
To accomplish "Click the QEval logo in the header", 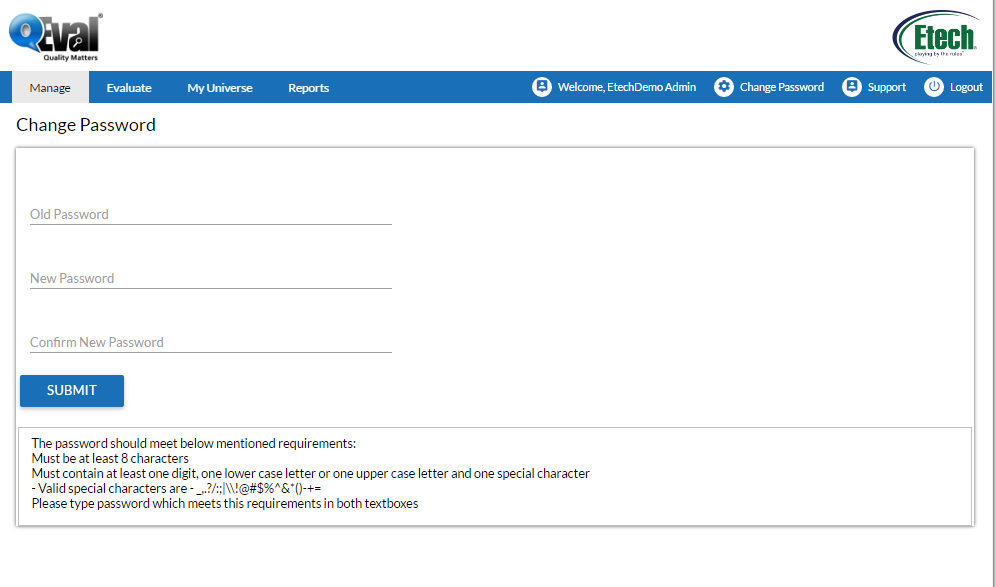I will [55, 37].
